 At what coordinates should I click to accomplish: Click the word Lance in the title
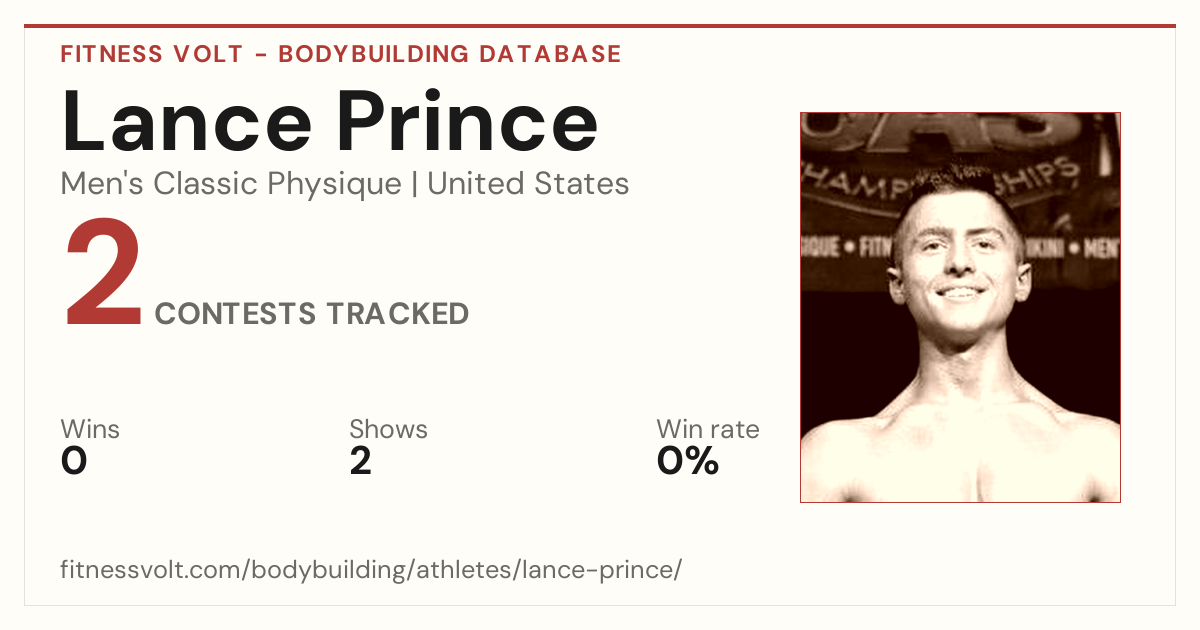coord(187,121)
